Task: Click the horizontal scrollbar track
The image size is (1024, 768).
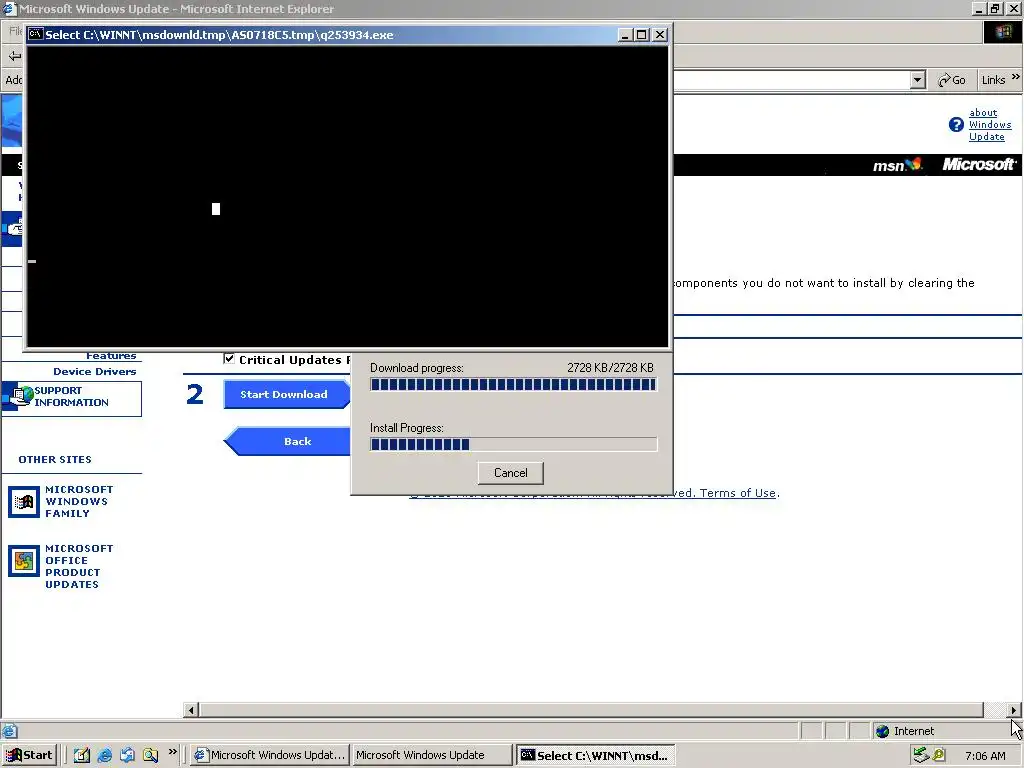Action: [995, 710]
